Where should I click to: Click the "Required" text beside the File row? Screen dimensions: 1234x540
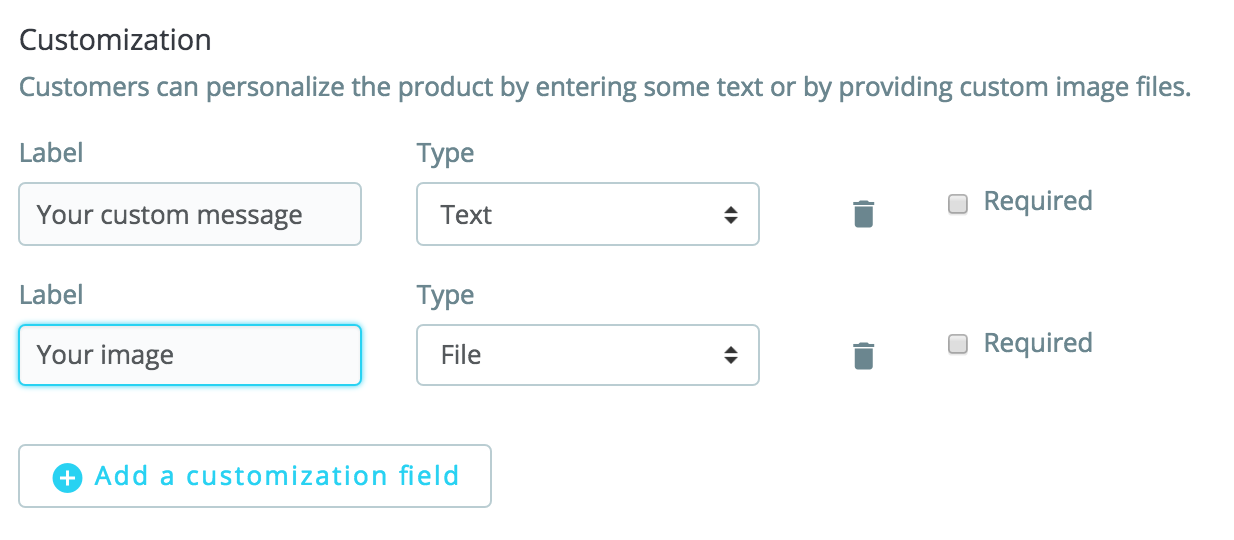point(1037,343)
